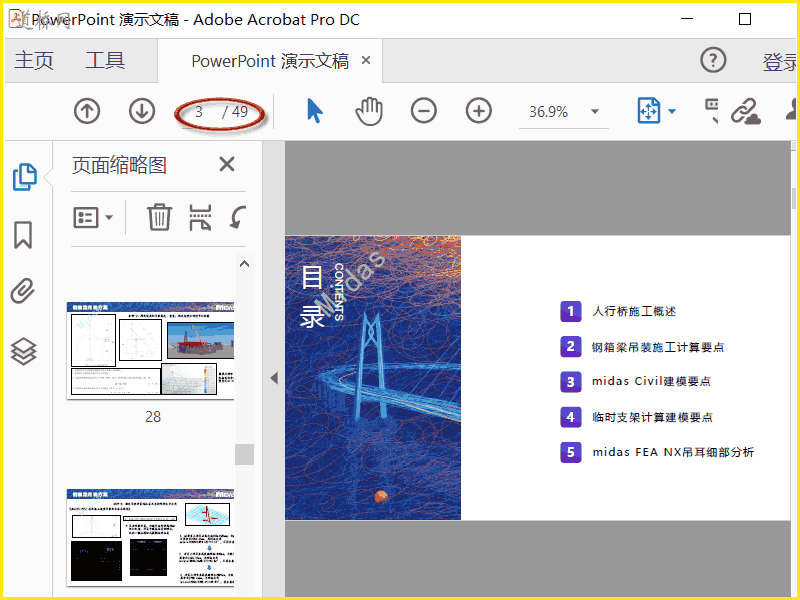Activate the hand pan tool
Image resolution: width=800 pixels, height=600 pixels.
(369, 111)
